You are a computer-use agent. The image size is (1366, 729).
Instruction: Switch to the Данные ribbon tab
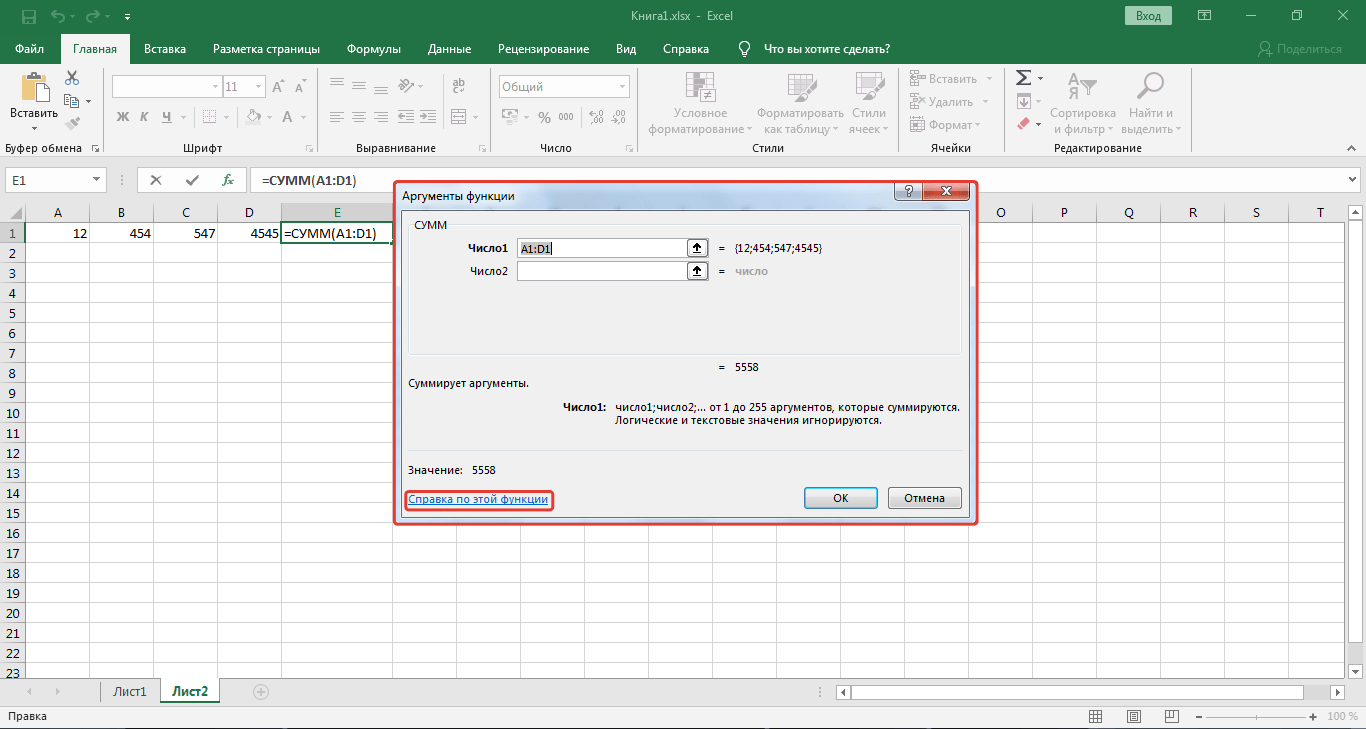pos(449,49)
